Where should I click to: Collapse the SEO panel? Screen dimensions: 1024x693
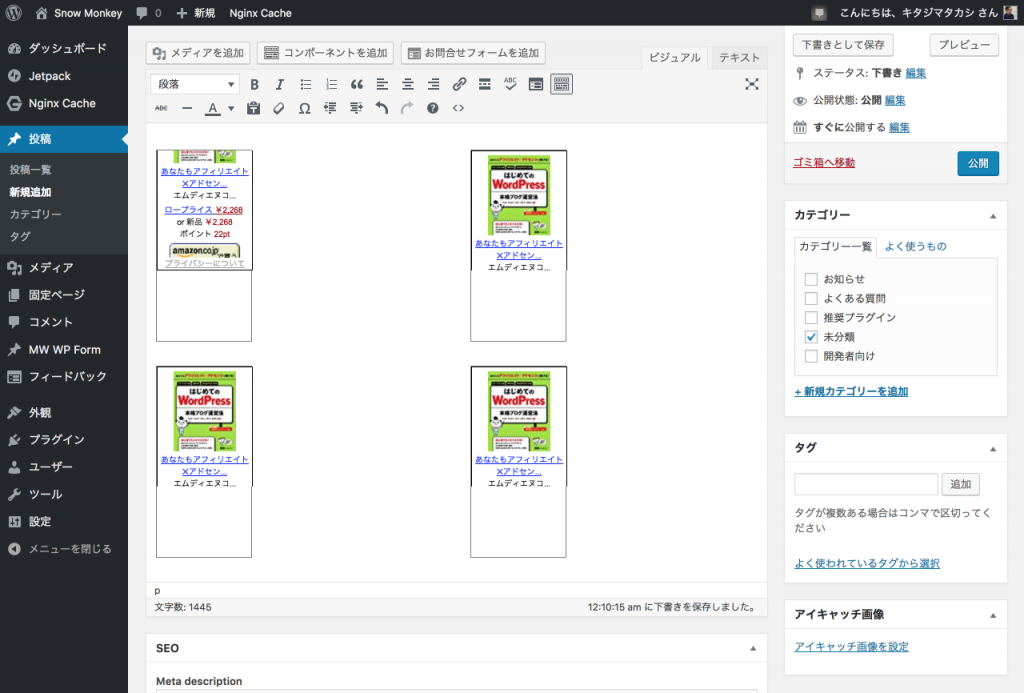[x=752, y=649]
